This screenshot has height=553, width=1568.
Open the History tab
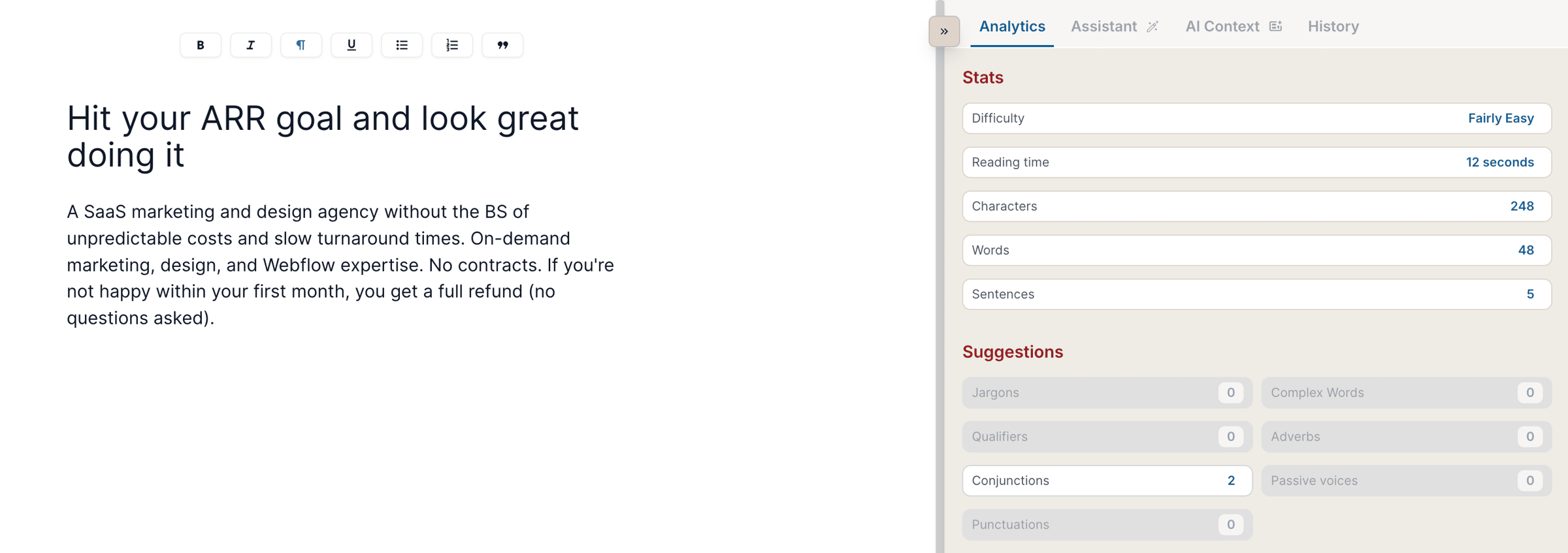pos(1333,26)
